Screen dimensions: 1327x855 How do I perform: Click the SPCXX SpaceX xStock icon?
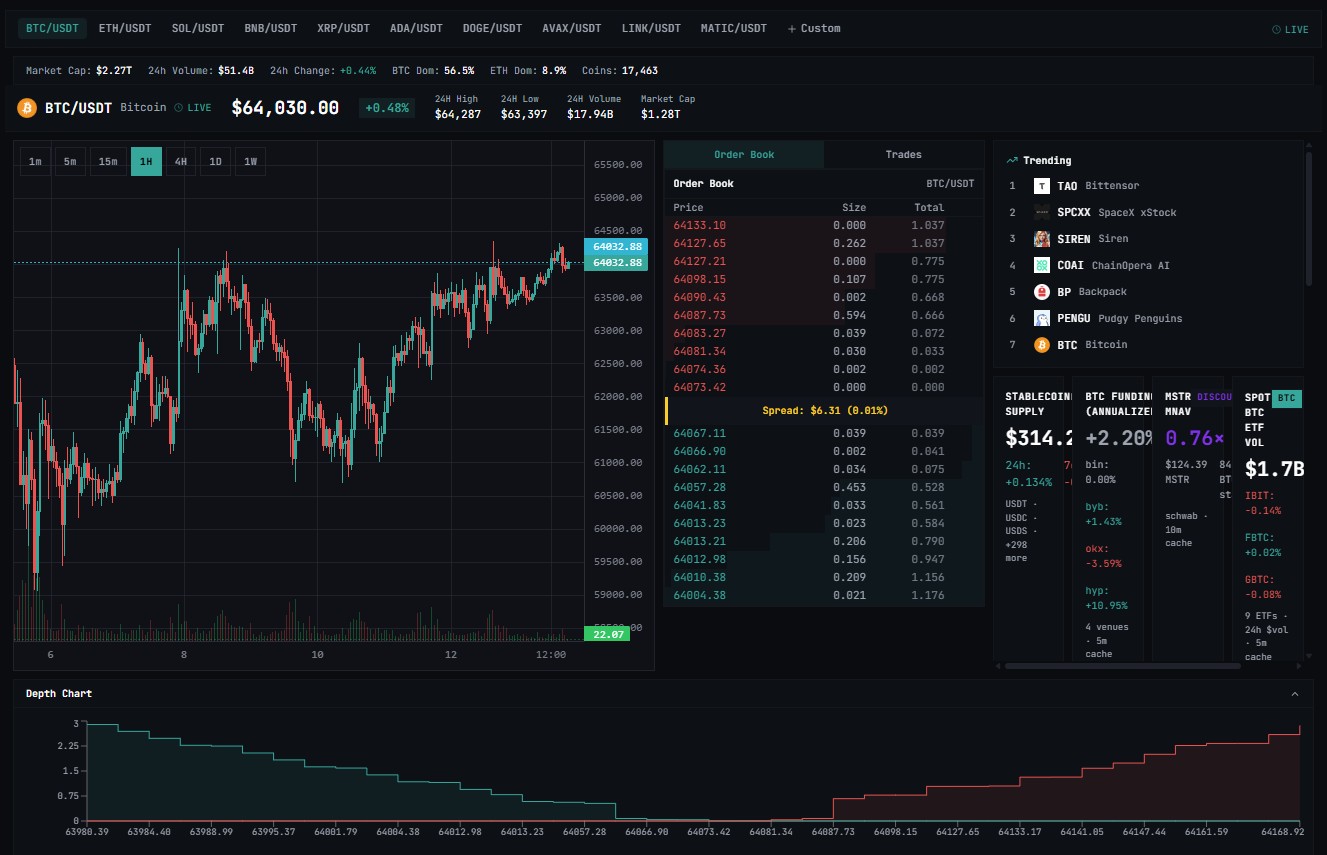click(1041, 212)
